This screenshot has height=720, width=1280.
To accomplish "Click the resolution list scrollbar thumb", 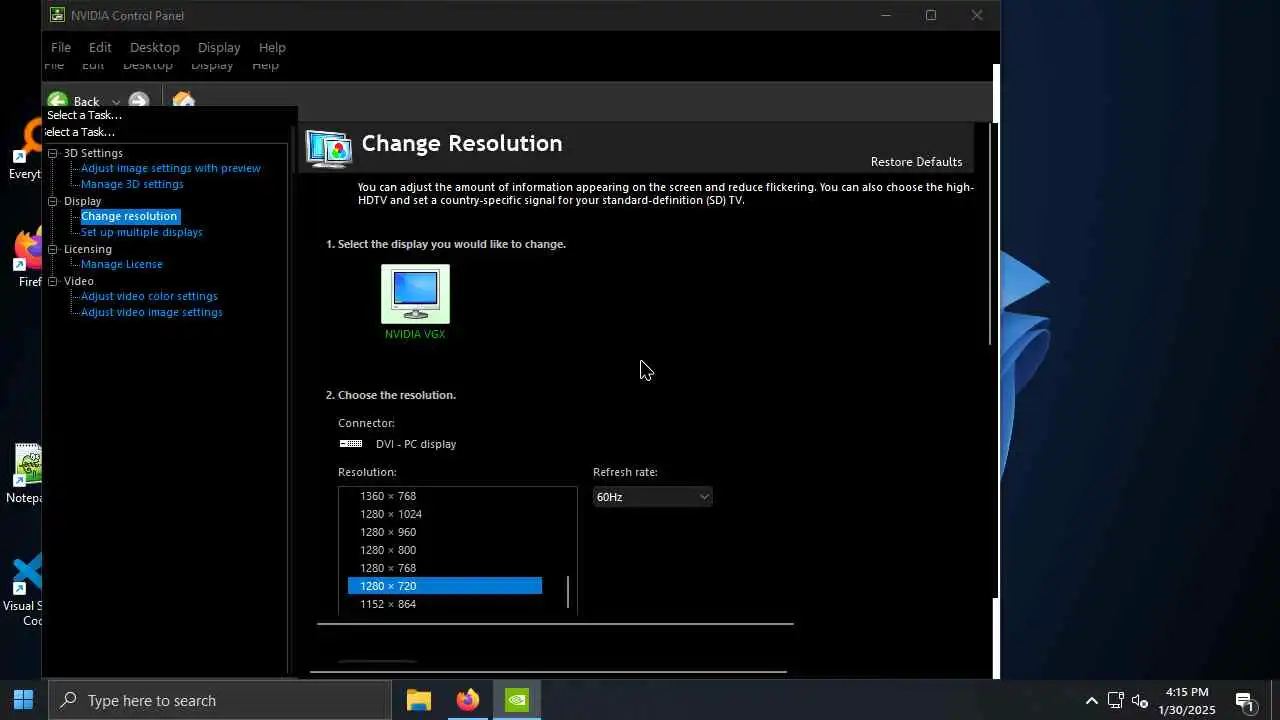I will [x=568, y=592].
